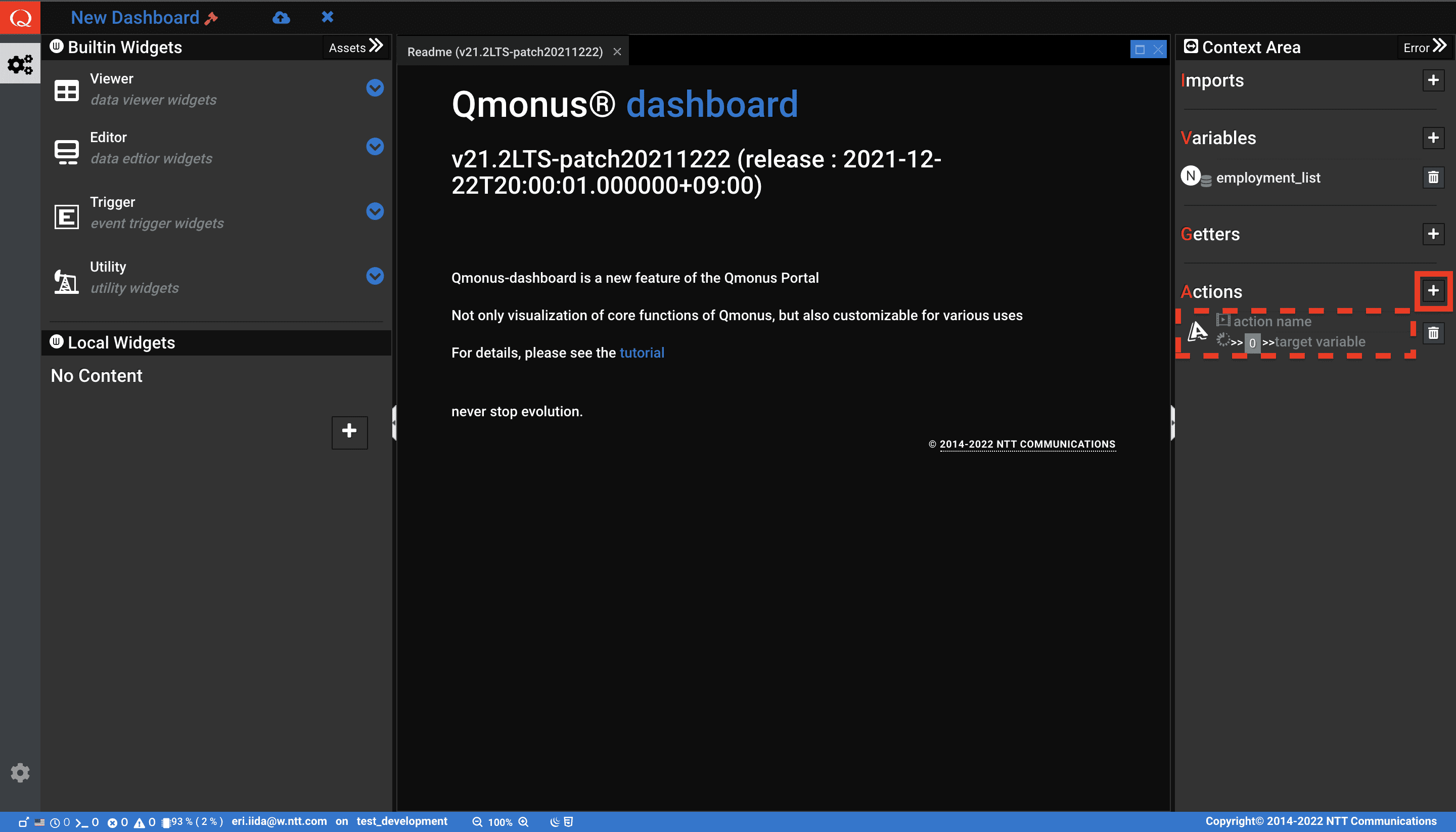Collapse the left panel using splitter handle

click(394, 423)
